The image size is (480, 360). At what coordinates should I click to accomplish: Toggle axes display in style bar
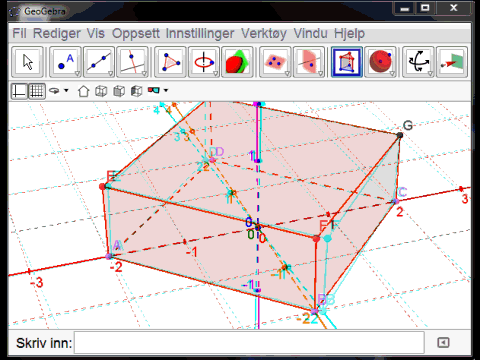(x=19, y=91)
